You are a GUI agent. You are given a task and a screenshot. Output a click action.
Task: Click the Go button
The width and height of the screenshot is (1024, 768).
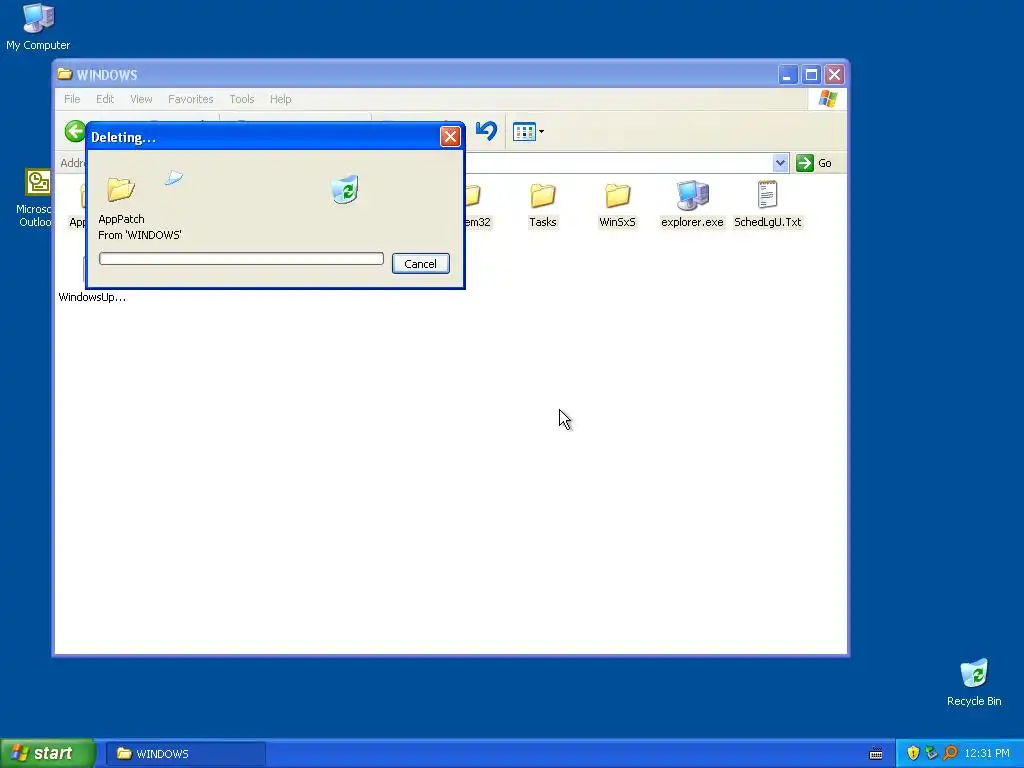pyautogui.click(x=815, y=163)
